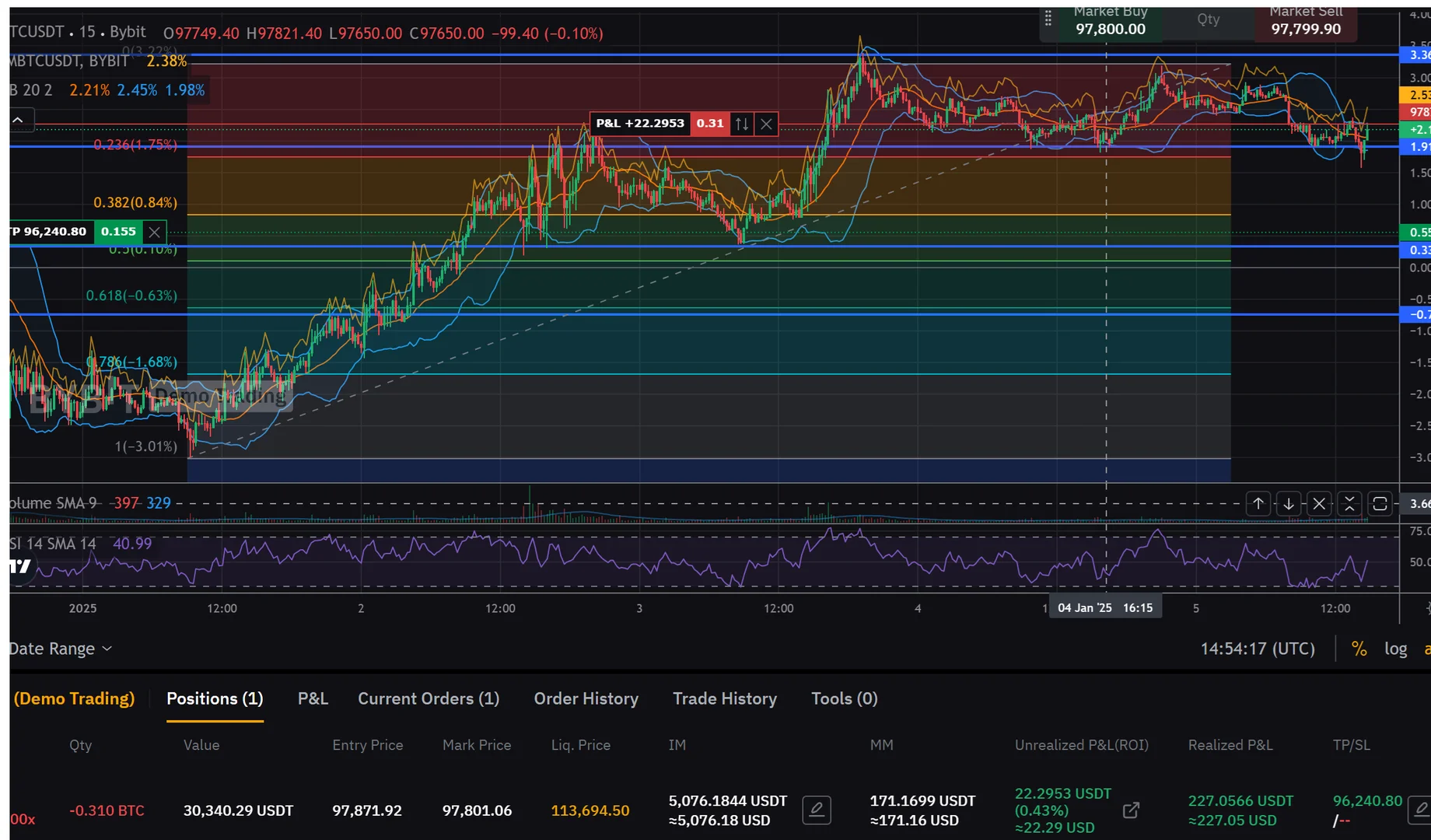Open the timezone menu showing UTC time

pos(1257,649)
